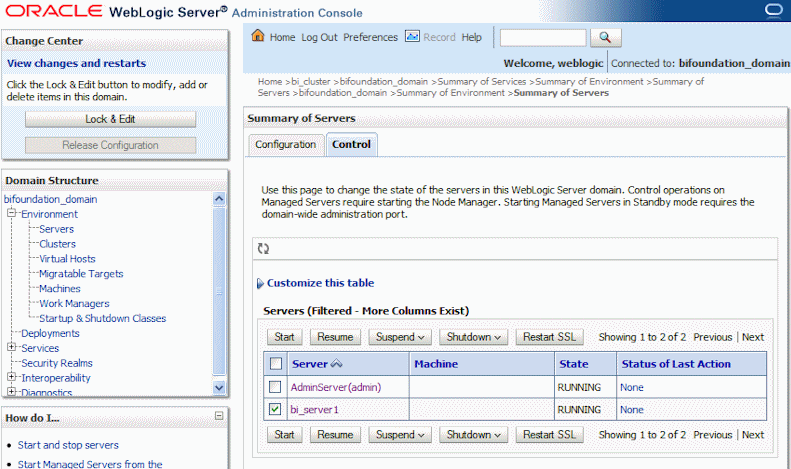Open the bi_server1 server link

click(x=314, y=409)
